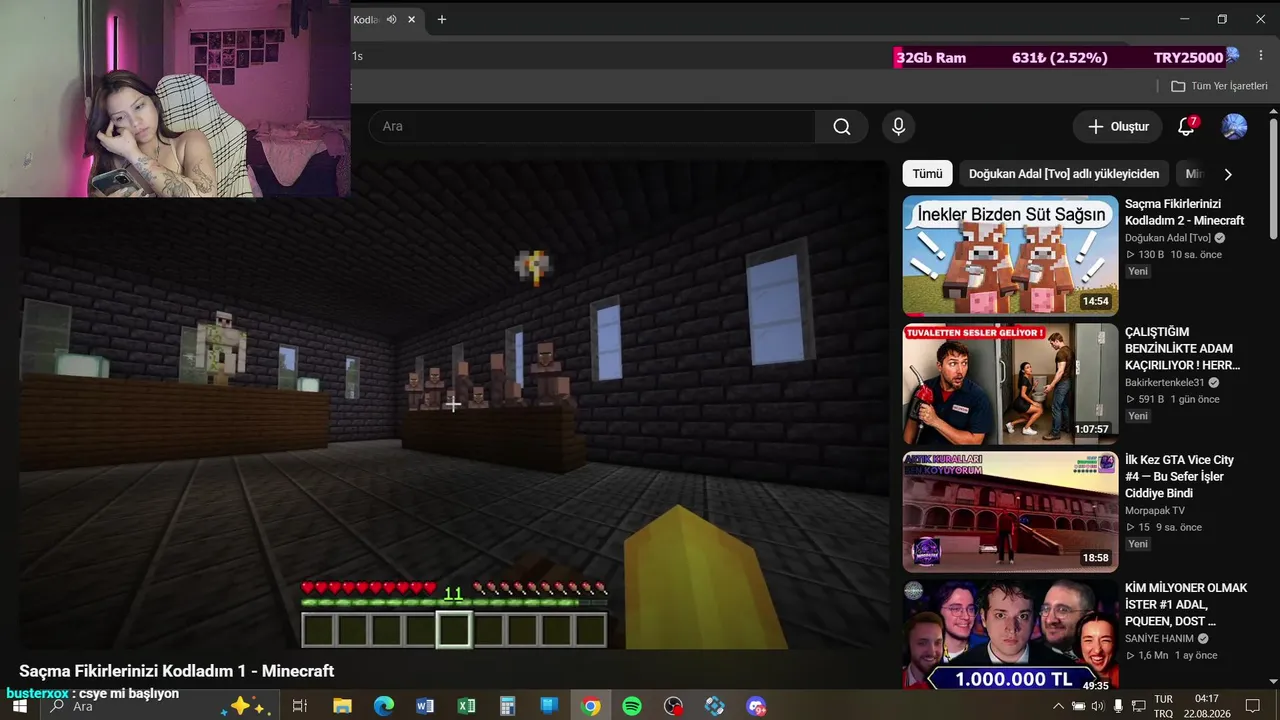
Task: Open YouTube notifications bell
Action: point(1186,127)
